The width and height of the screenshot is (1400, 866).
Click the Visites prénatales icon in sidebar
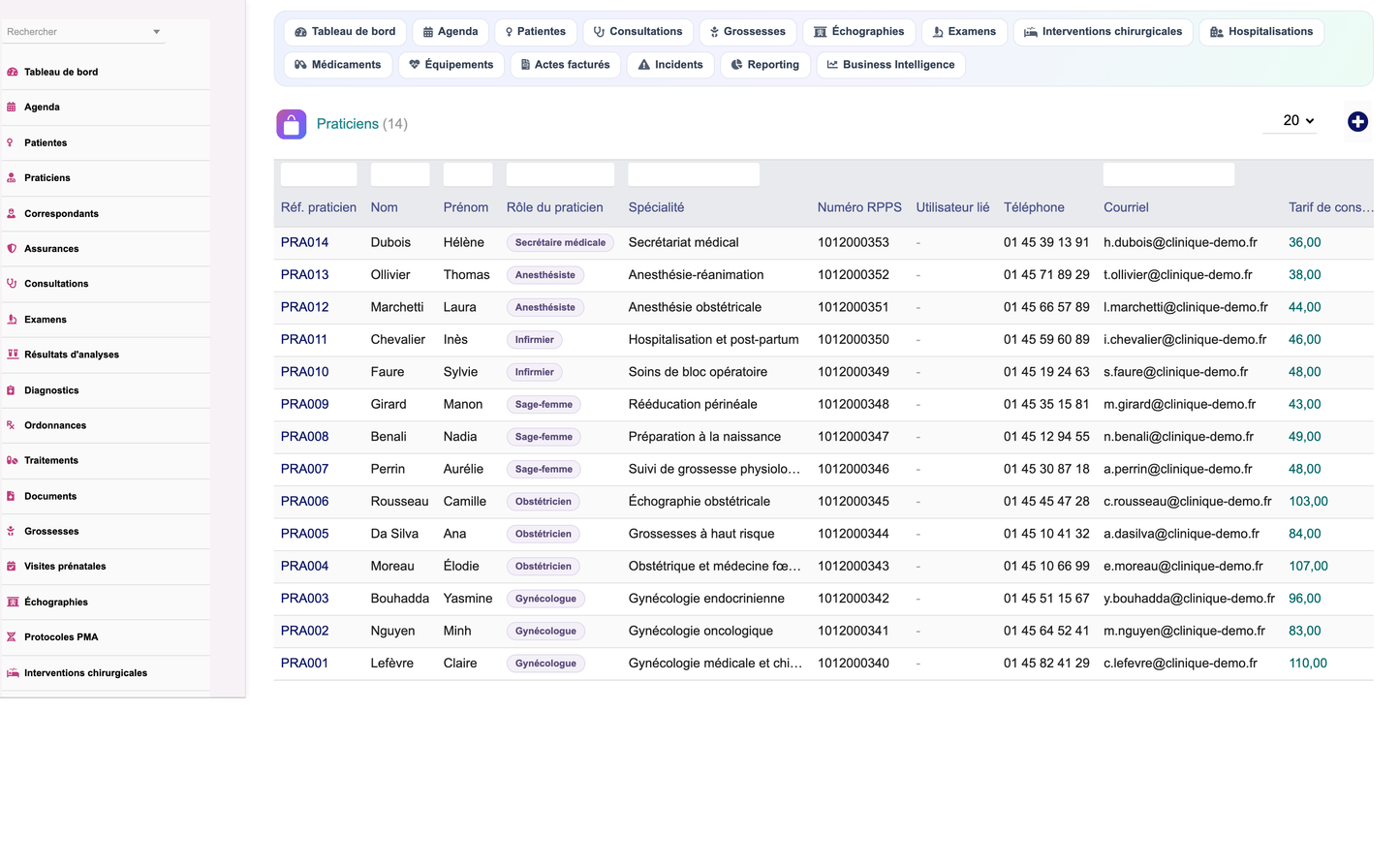pyautogui.click(x=12, y=567)
